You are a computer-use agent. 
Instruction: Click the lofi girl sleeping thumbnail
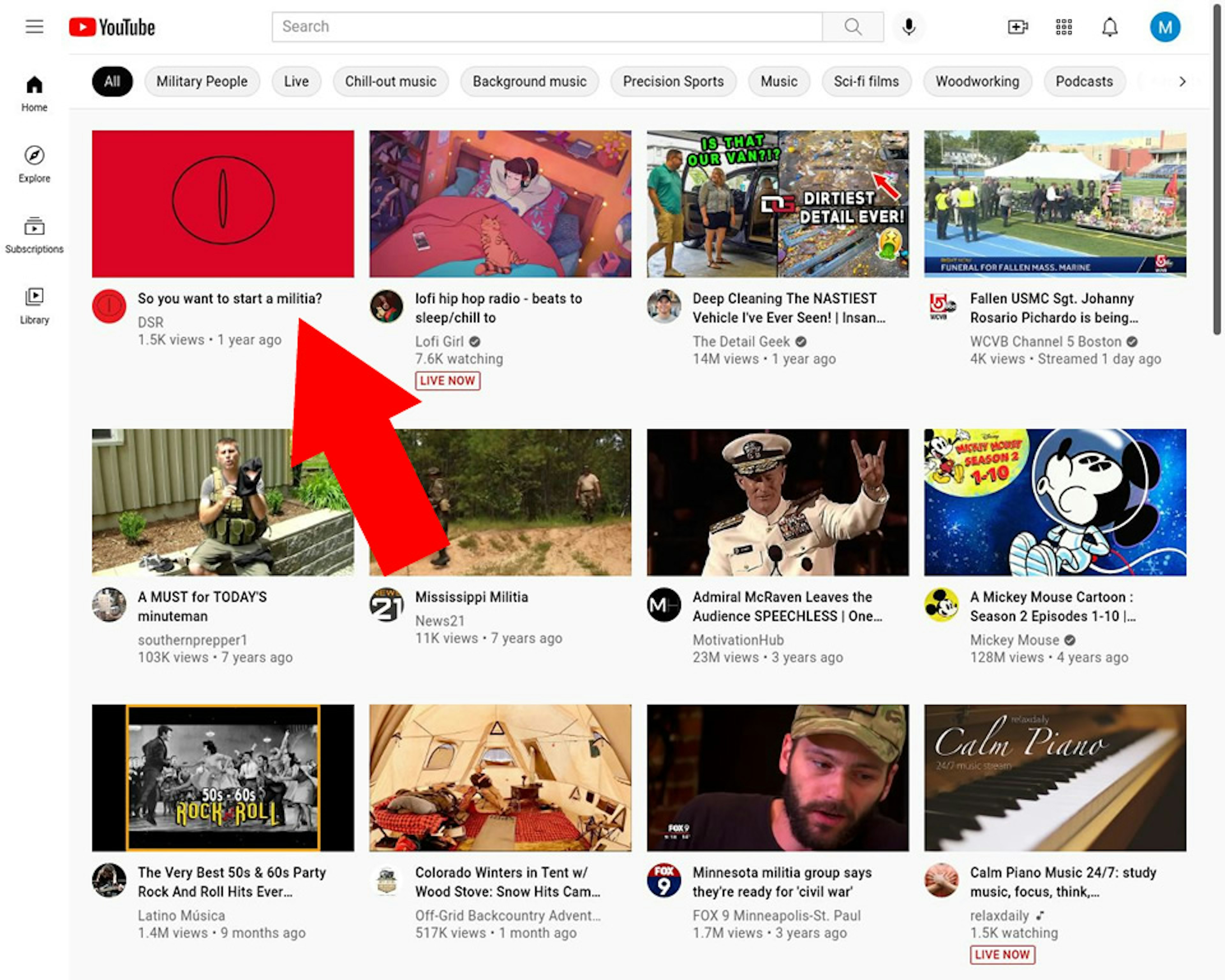point(500,204)
